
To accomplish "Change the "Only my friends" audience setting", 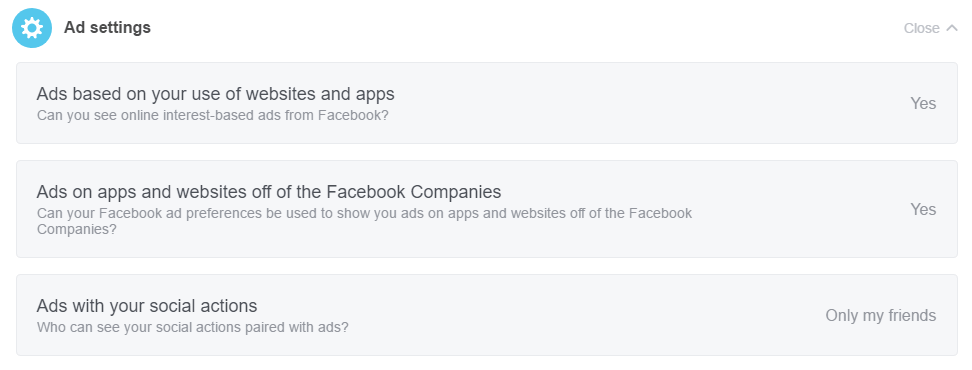I will (x=880, y=315).
